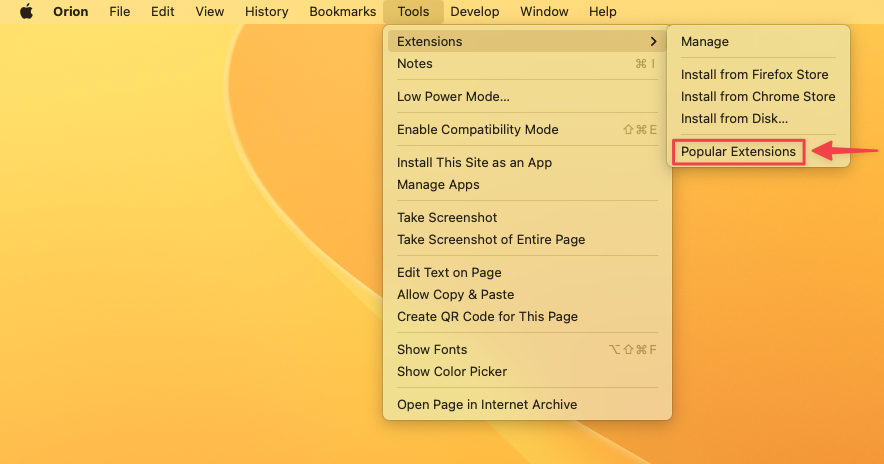Image resolution: width=884 pixels, height=464 pixels.
Task: Open the Develop menu
Action: coord(475,11)
